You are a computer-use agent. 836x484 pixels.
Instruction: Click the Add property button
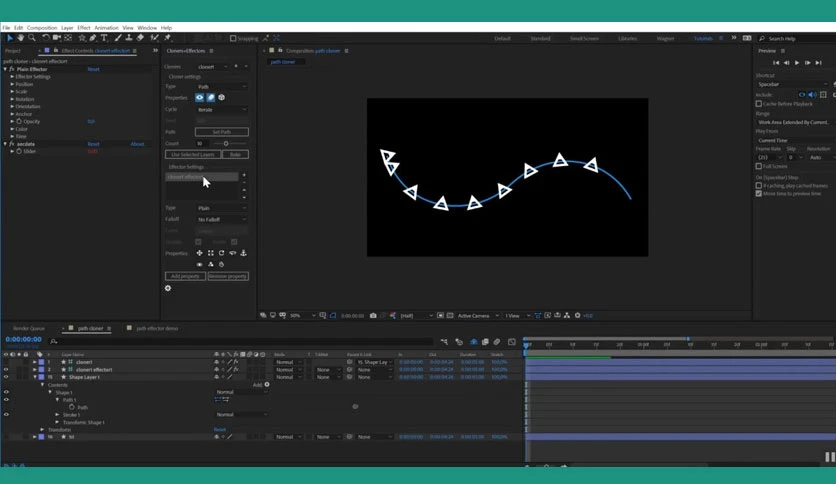coord(185,276)
